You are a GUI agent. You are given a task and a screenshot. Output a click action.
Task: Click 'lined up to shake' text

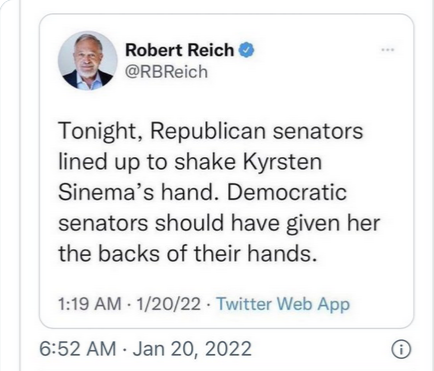pyautogui.click(x=148, y=162)
